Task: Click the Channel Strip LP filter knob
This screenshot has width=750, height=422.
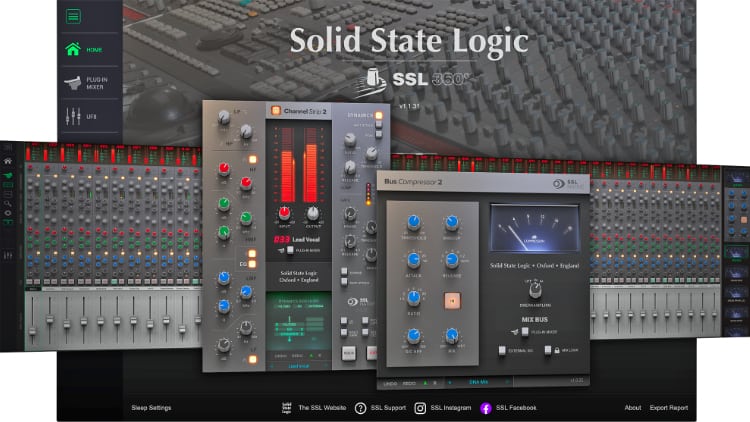Action: click(223, 116)
